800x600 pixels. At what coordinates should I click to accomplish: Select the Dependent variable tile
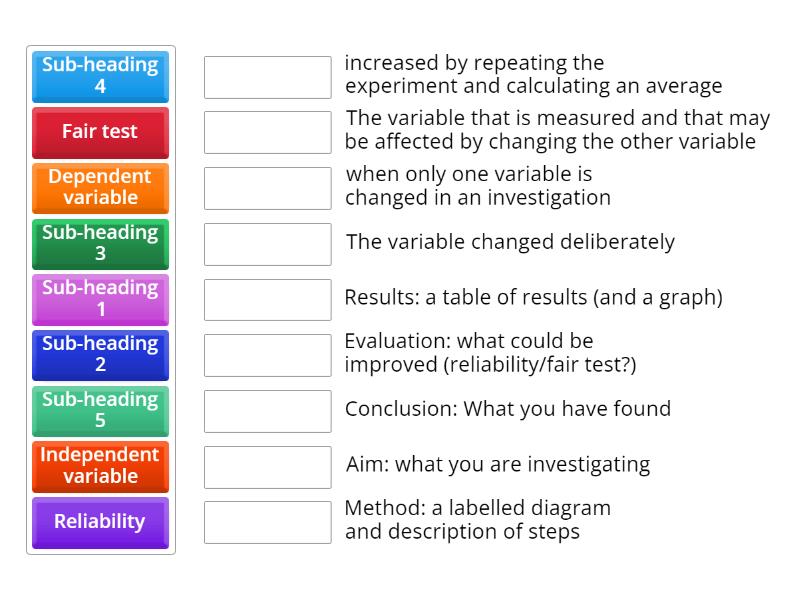(x=100, y=188)
